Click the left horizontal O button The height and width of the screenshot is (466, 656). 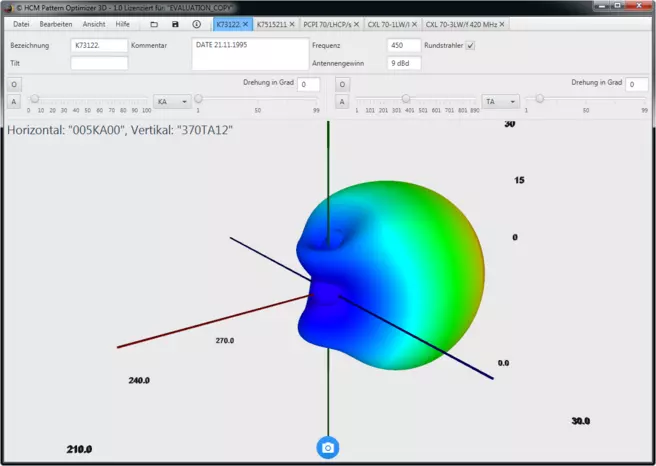coord(14,84)
